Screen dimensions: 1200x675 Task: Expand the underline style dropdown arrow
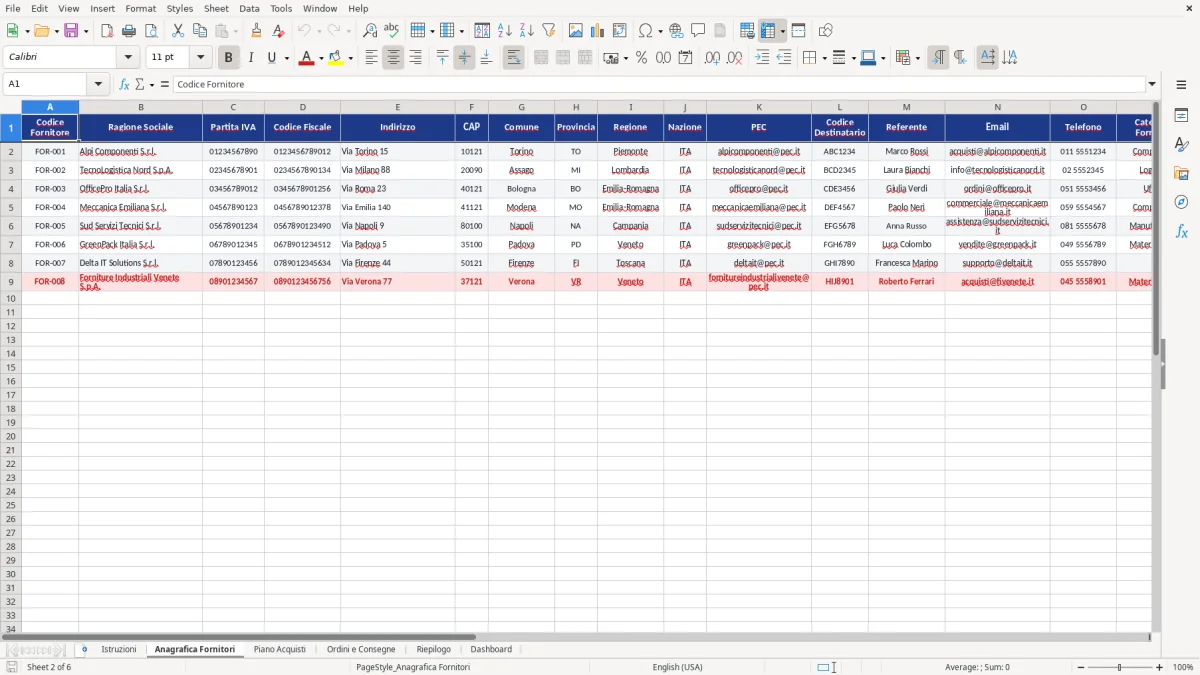point(287,58)
